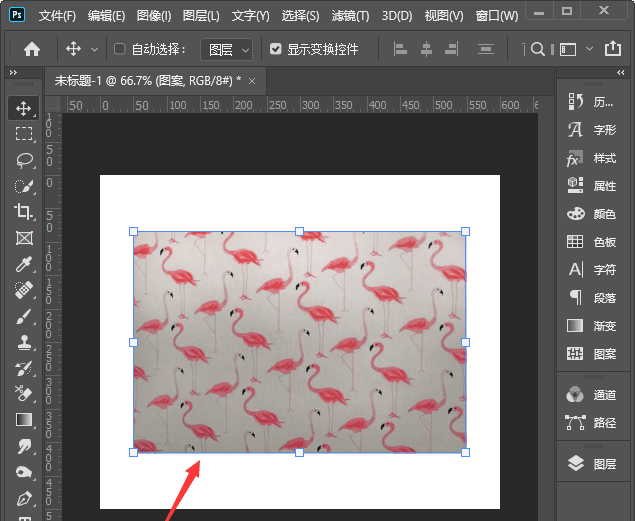Select the Crop tool
Image resolution: width=635 pixels, height=521 pixels.
pos(24,212)
